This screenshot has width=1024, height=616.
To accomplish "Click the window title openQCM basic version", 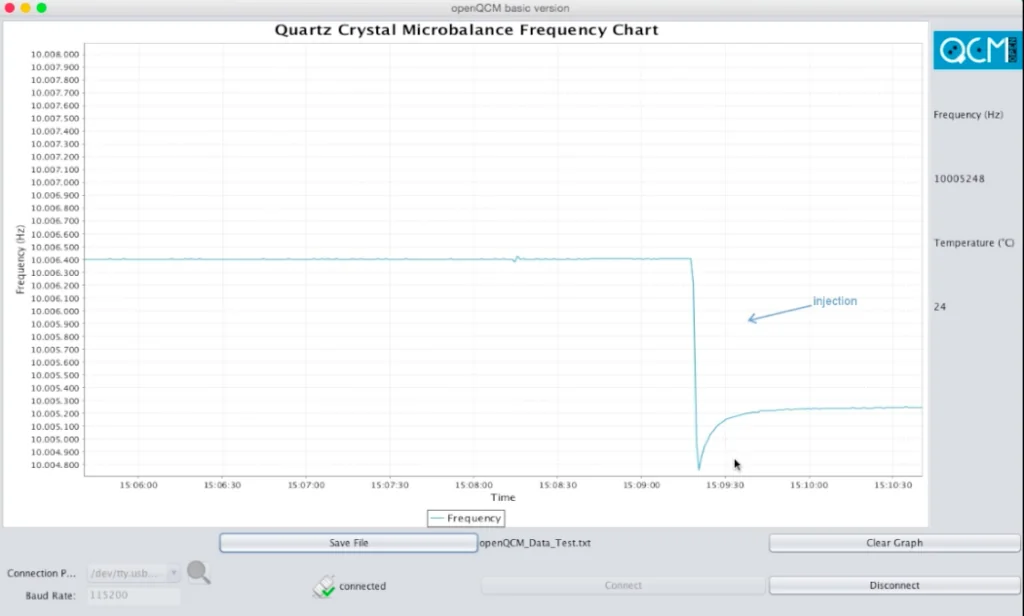I will tap(510, 8).
